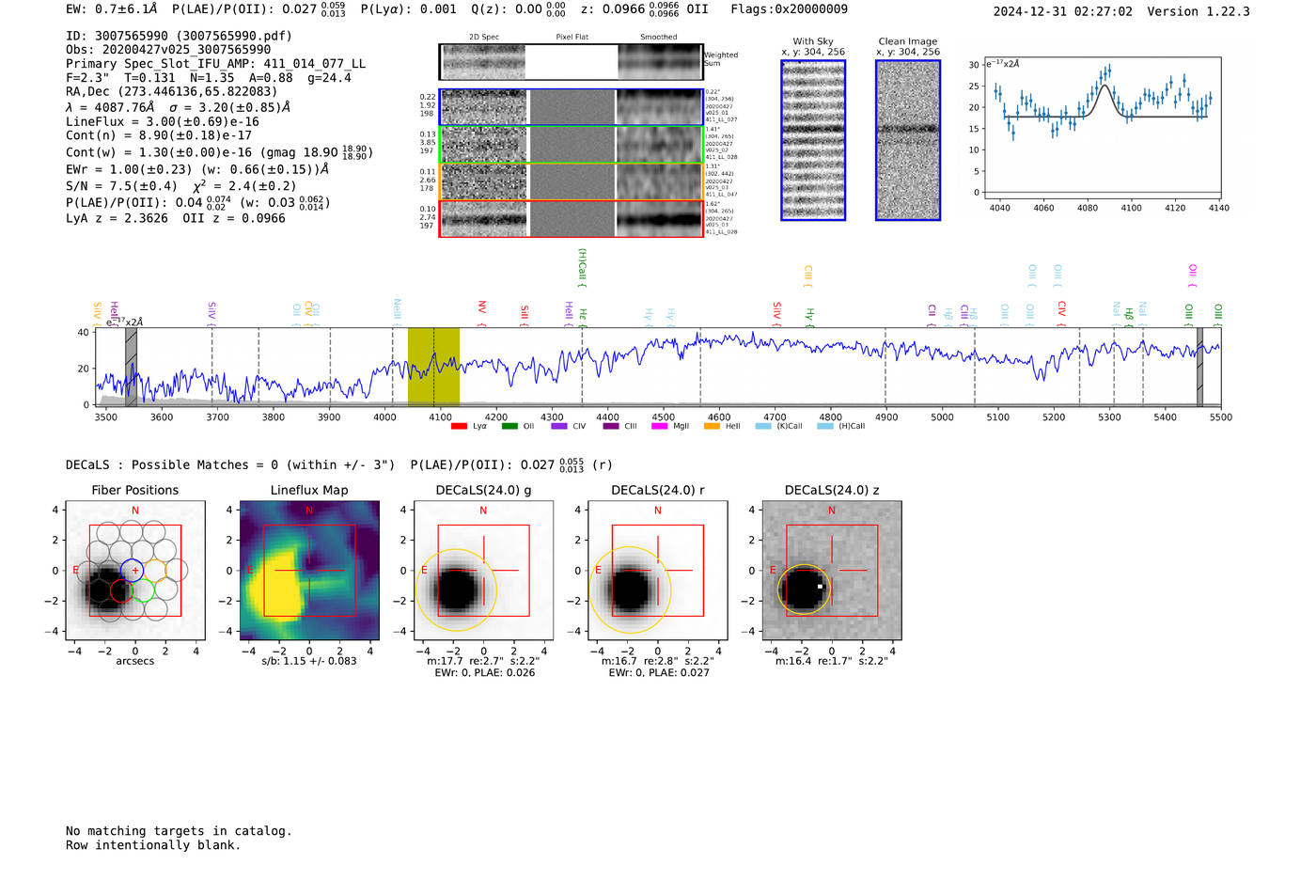Select the orange-bordered fiber spectrum row
This screenshot has width=1316, height=896.
(571, 181)
